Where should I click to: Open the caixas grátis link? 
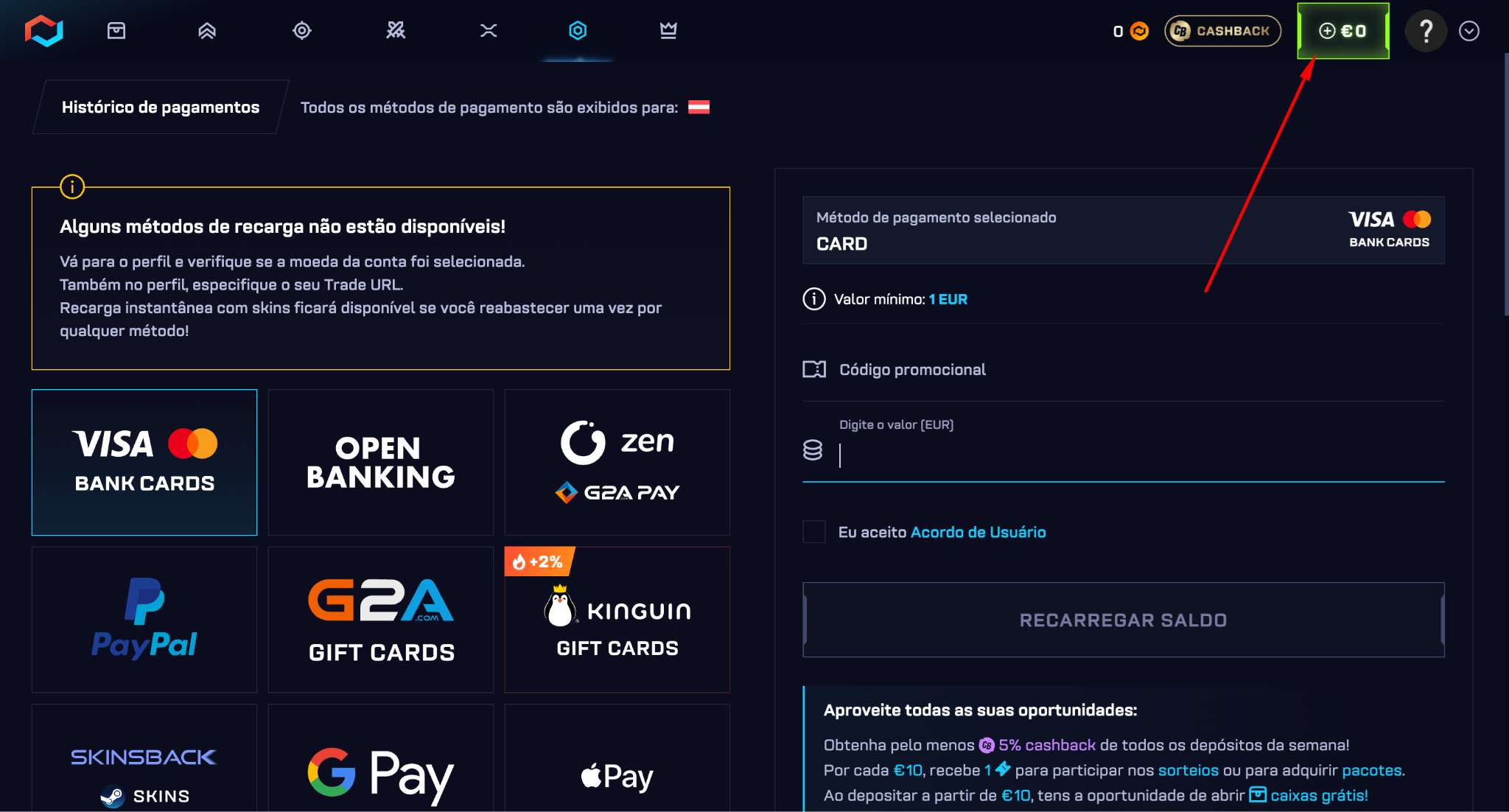coord(1309,795)
